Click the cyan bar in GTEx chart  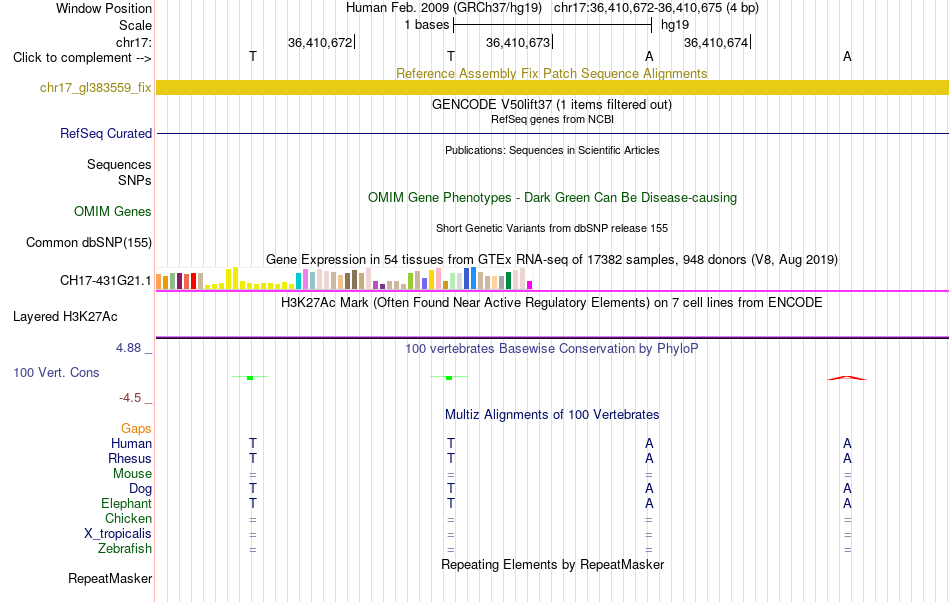[299, 281]
